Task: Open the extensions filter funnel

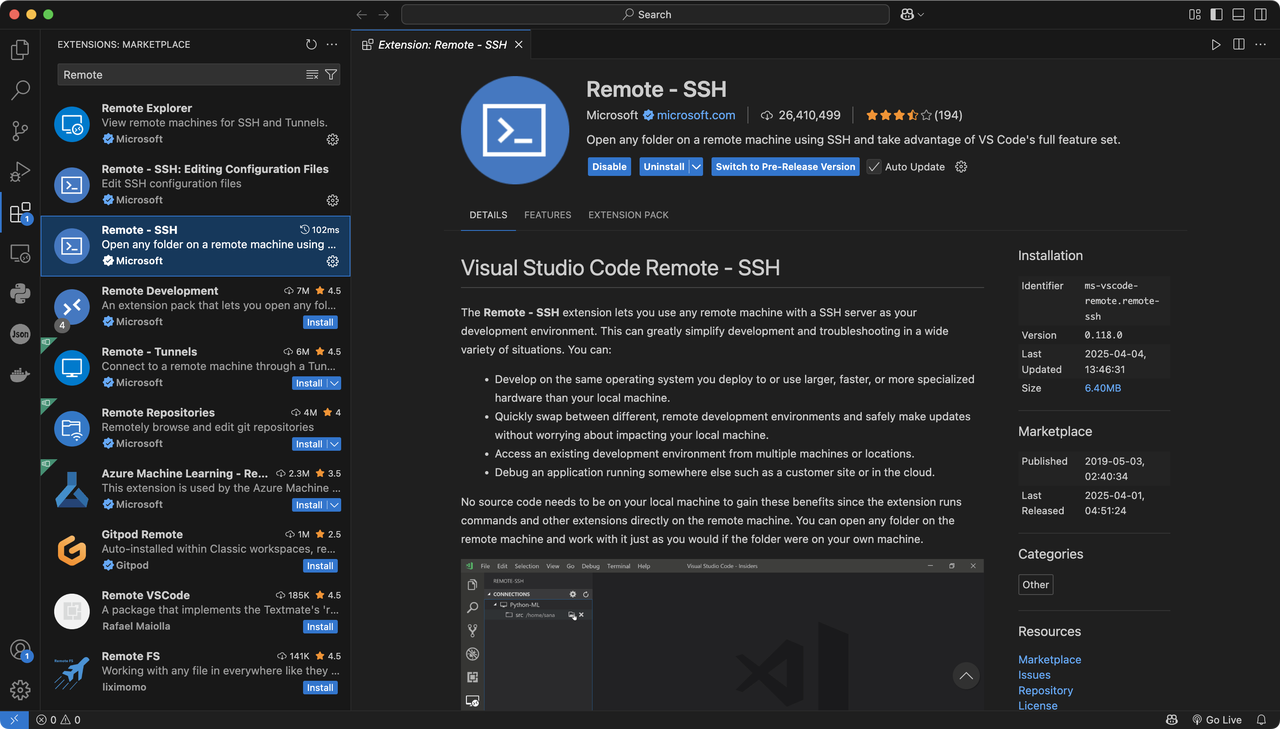Action: (331, 75)
